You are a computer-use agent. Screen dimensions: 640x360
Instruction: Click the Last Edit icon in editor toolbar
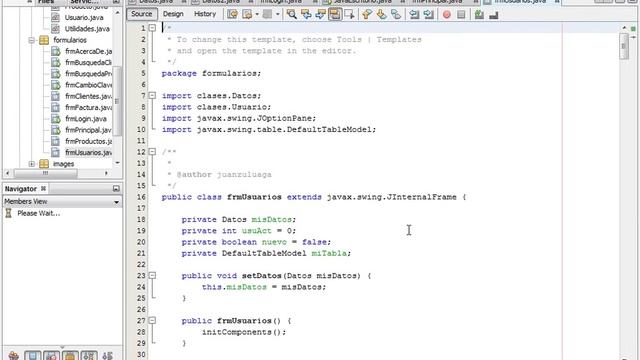(233, 14)
